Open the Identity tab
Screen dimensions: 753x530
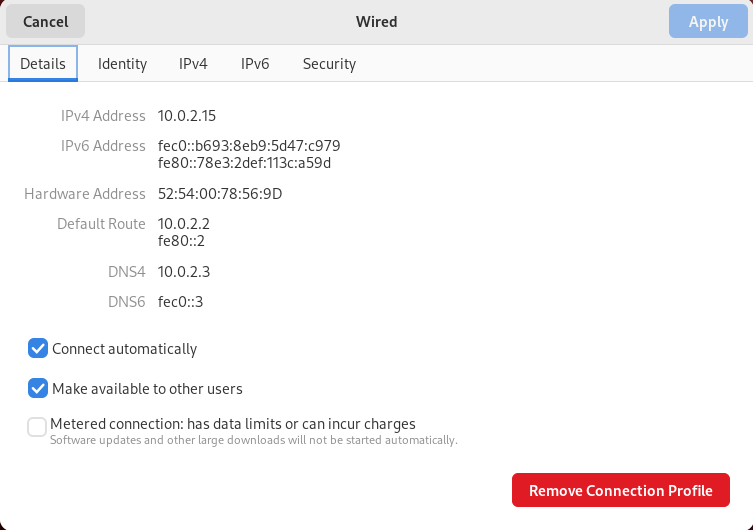coord(122,63)
